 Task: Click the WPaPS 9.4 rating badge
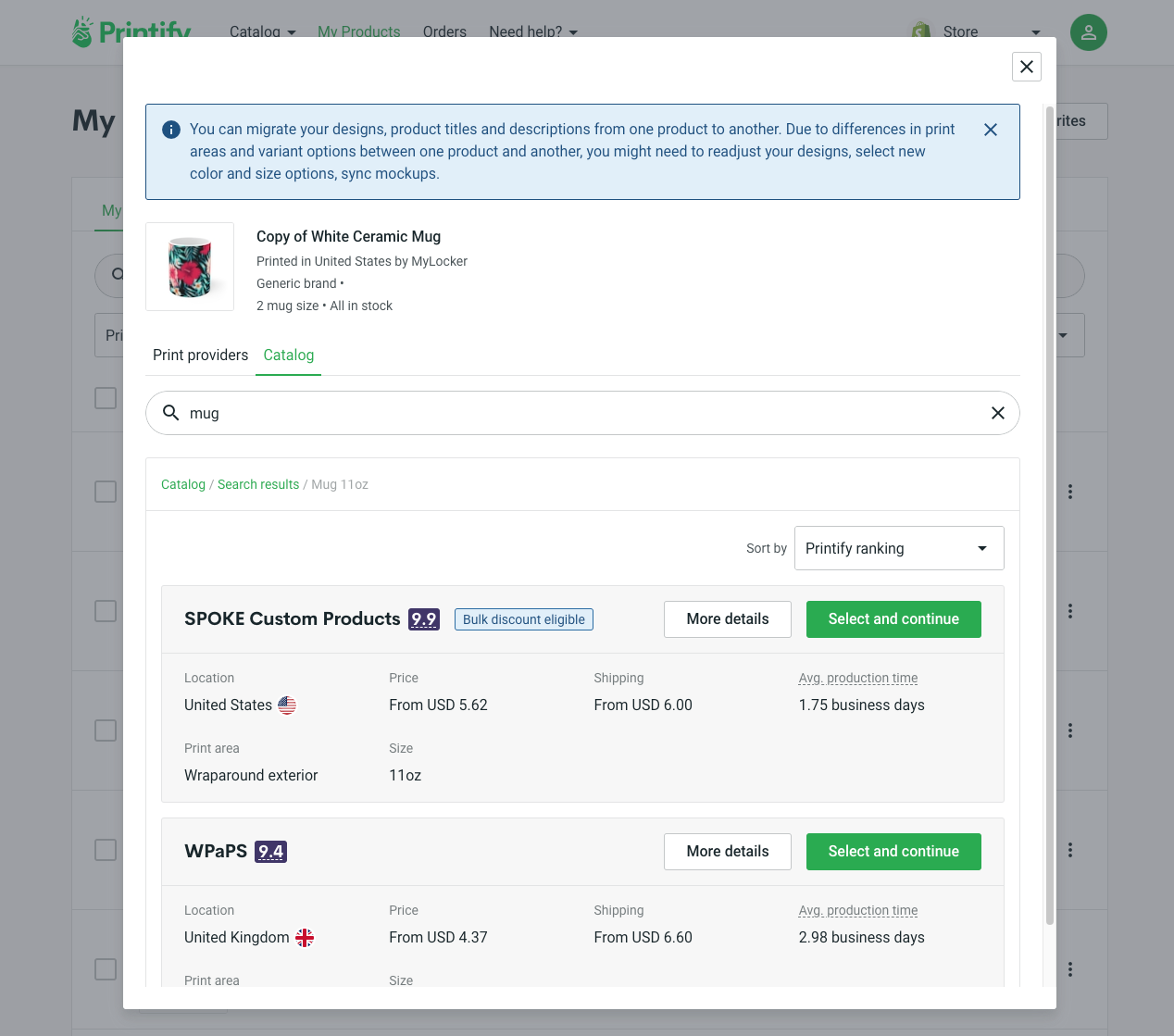tap(271, 852)
